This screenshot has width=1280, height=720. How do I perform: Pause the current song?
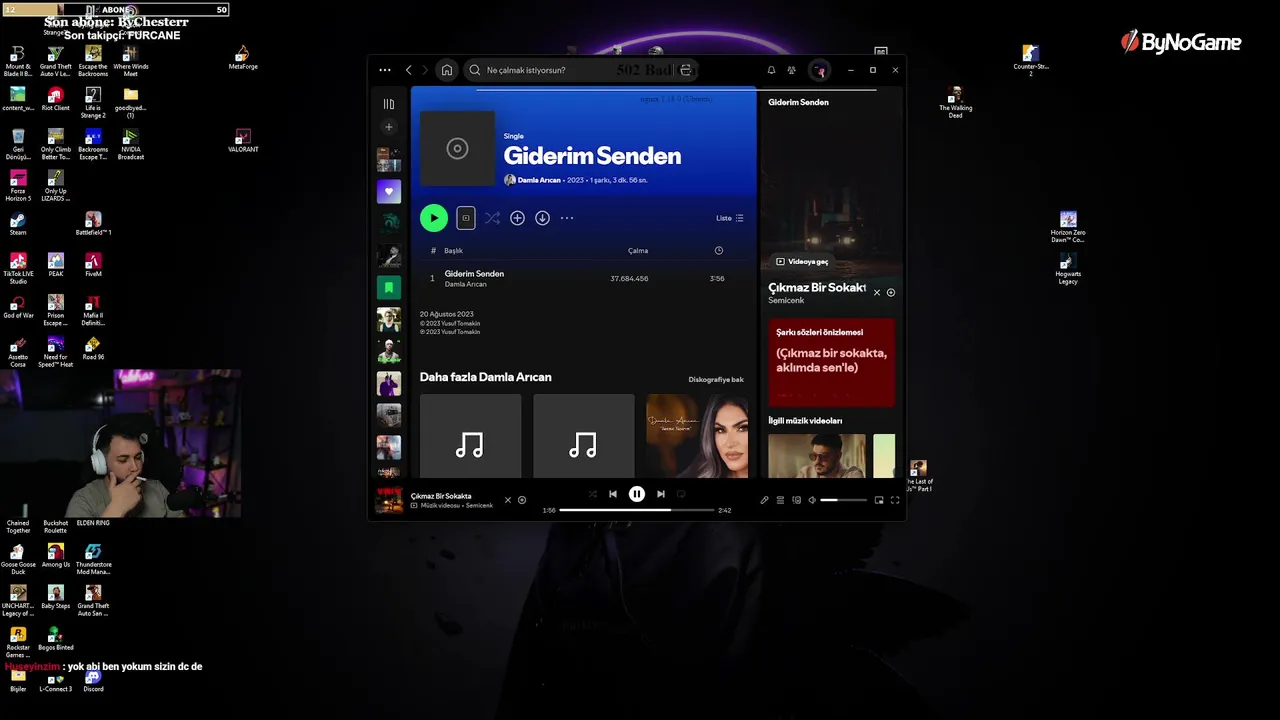click(x=637, y=494)
